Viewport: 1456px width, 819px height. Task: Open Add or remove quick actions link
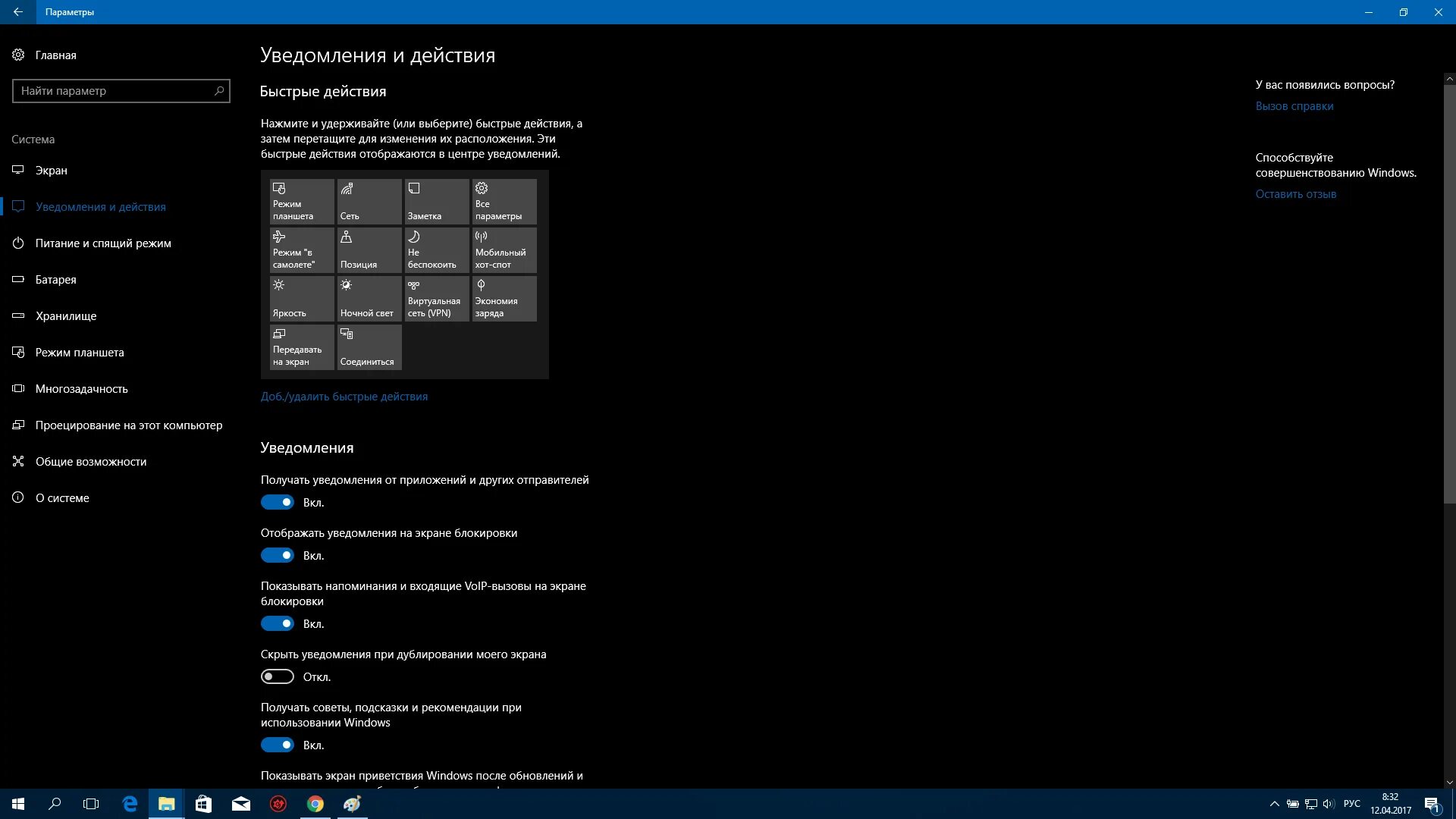[x=344, y=397]
